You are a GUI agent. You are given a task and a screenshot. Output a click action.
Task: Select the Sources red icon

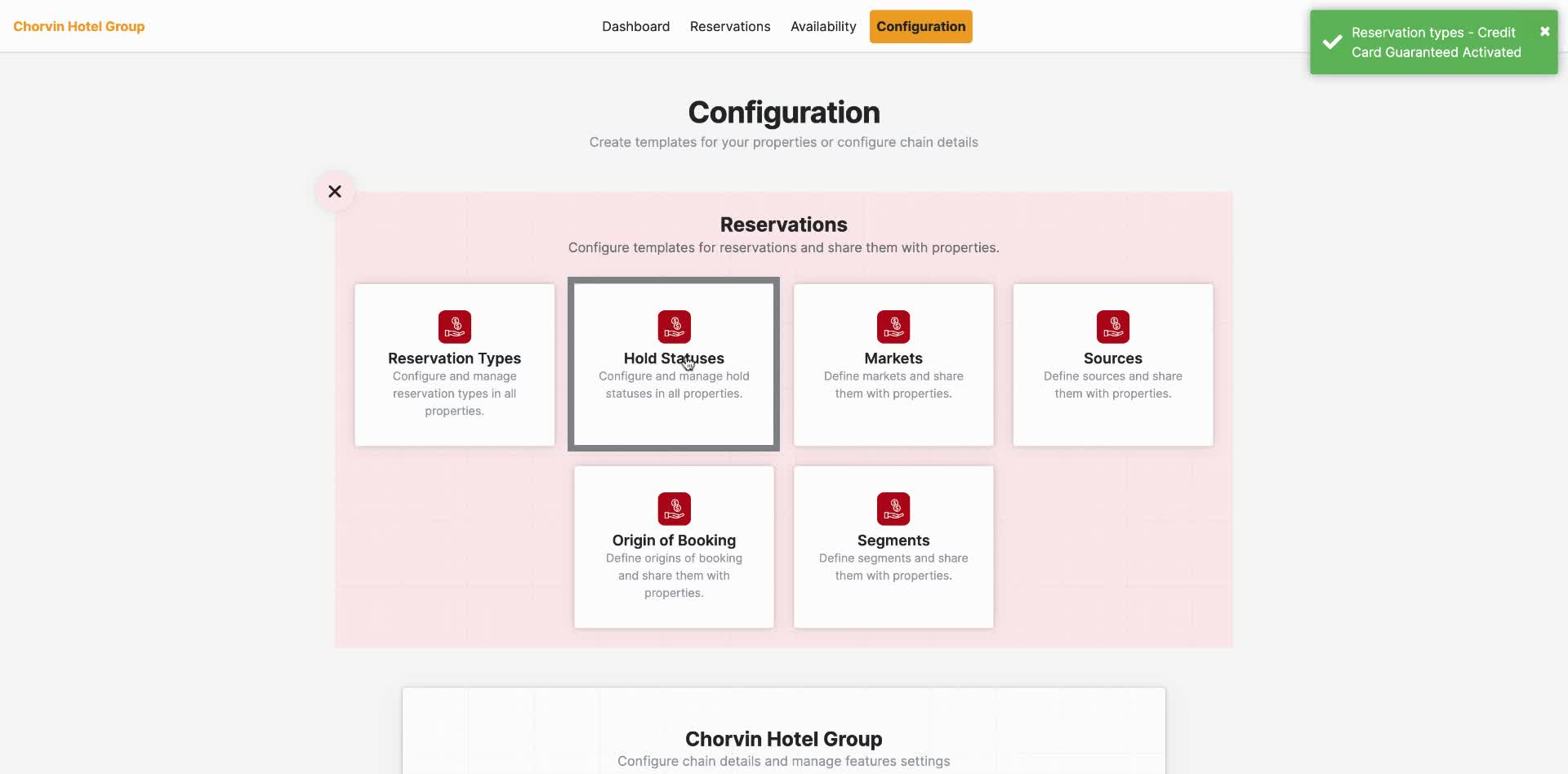1113,327
